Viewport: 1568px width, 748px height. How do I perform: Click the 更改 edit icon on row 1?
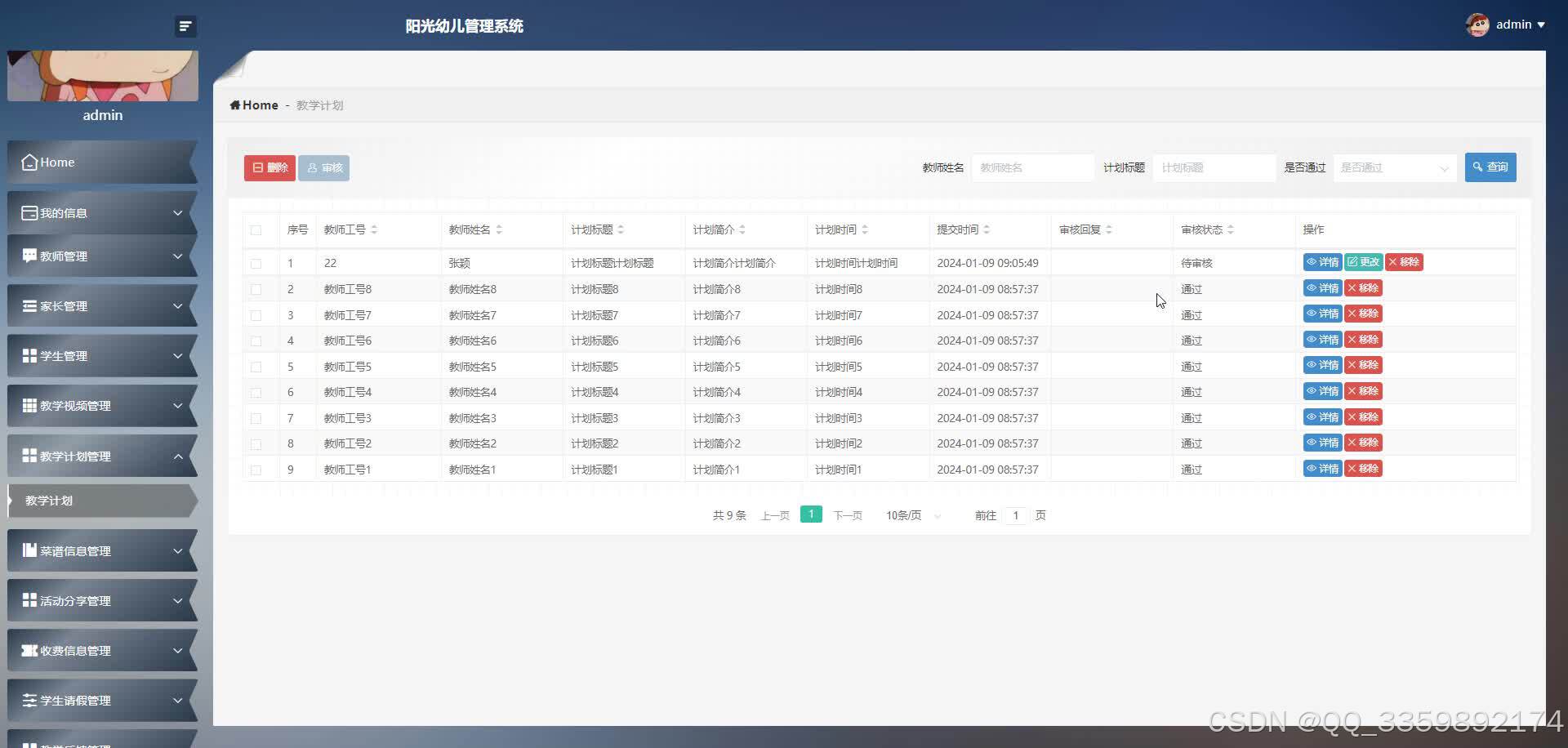tap(1363, 262)
